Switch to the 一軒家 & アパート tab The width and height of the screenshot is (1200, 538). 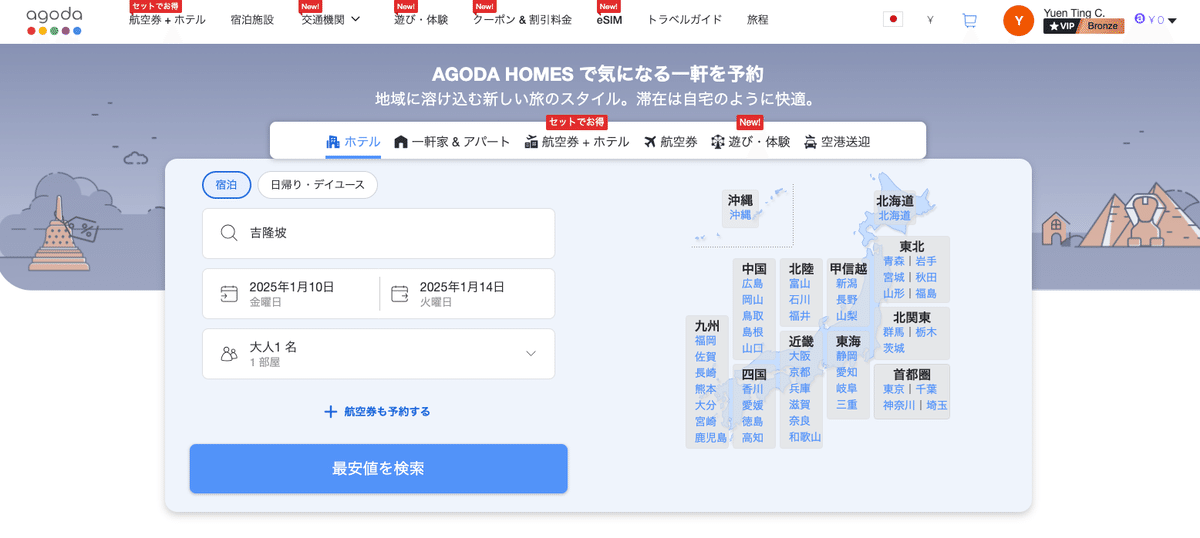[x=452, y=142]
